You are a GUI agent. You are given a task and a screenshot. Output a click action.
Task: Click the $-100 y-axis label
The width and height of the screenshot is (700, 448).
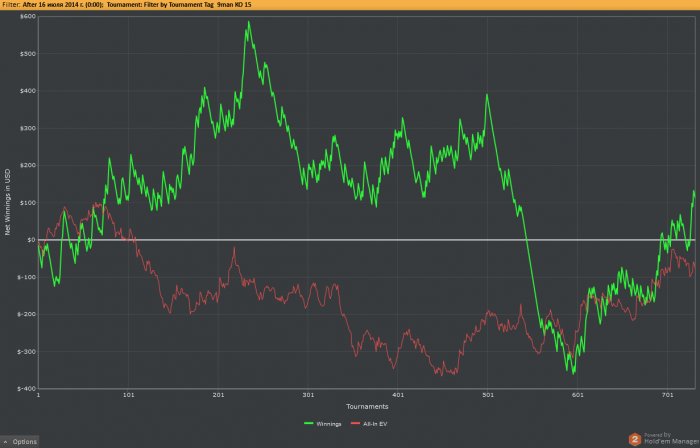coord(27,277)
